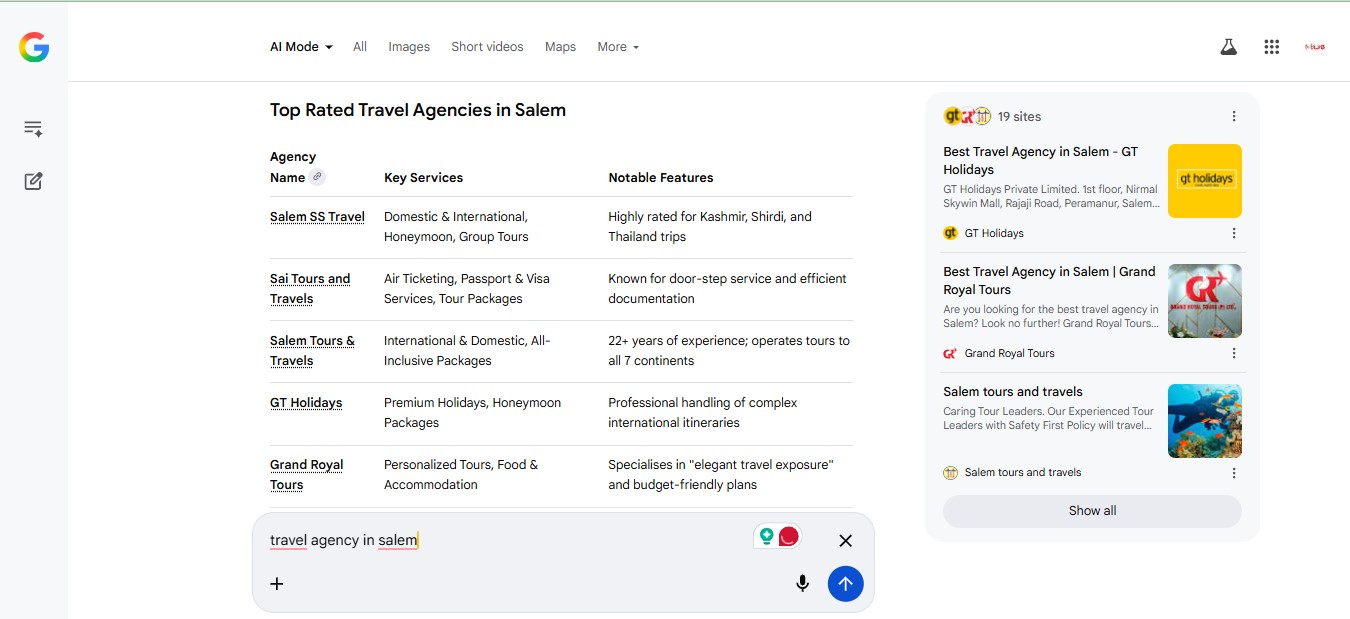Click the 19 sites label
The height and width of the screenshot is (619, 1350).
point(1019,117)
